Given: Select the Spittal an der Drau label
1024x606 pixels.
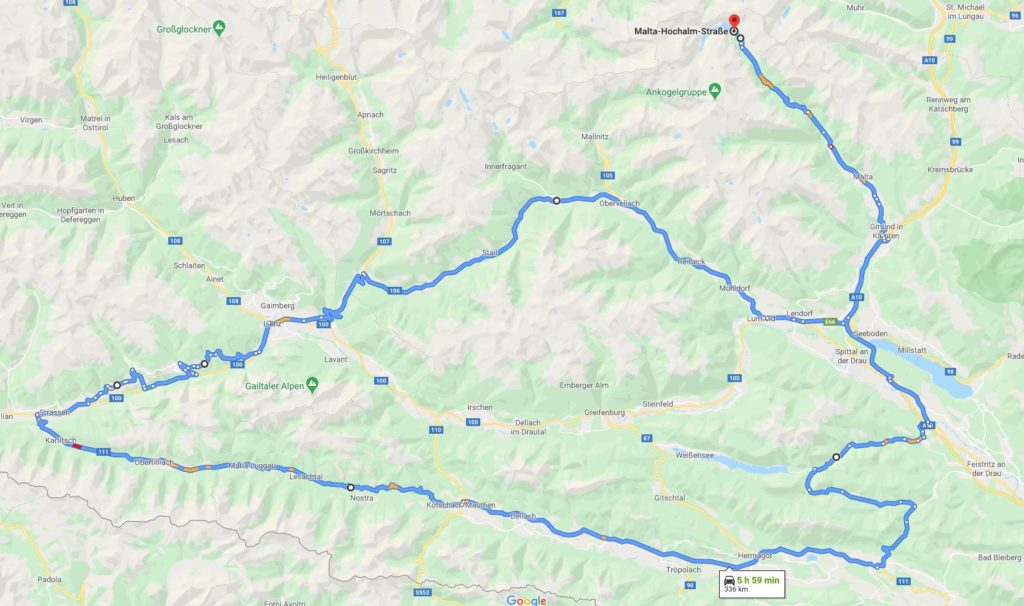Looking at the screenshot, I should click(852, 356).
